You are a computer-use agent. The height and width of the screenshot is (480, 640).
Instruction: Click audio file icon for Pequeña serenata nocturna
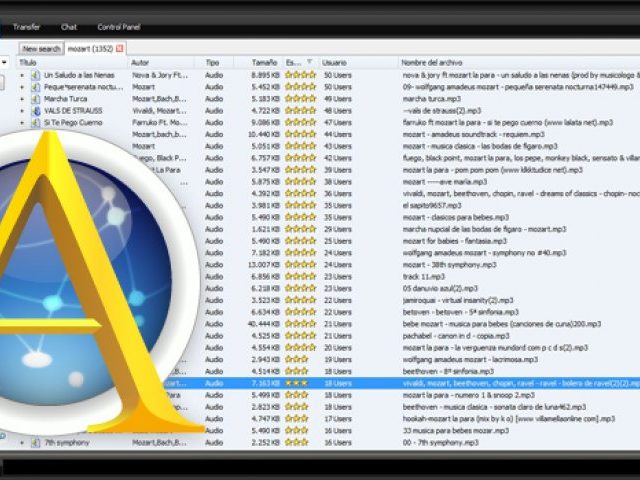(x=36, y=87)
